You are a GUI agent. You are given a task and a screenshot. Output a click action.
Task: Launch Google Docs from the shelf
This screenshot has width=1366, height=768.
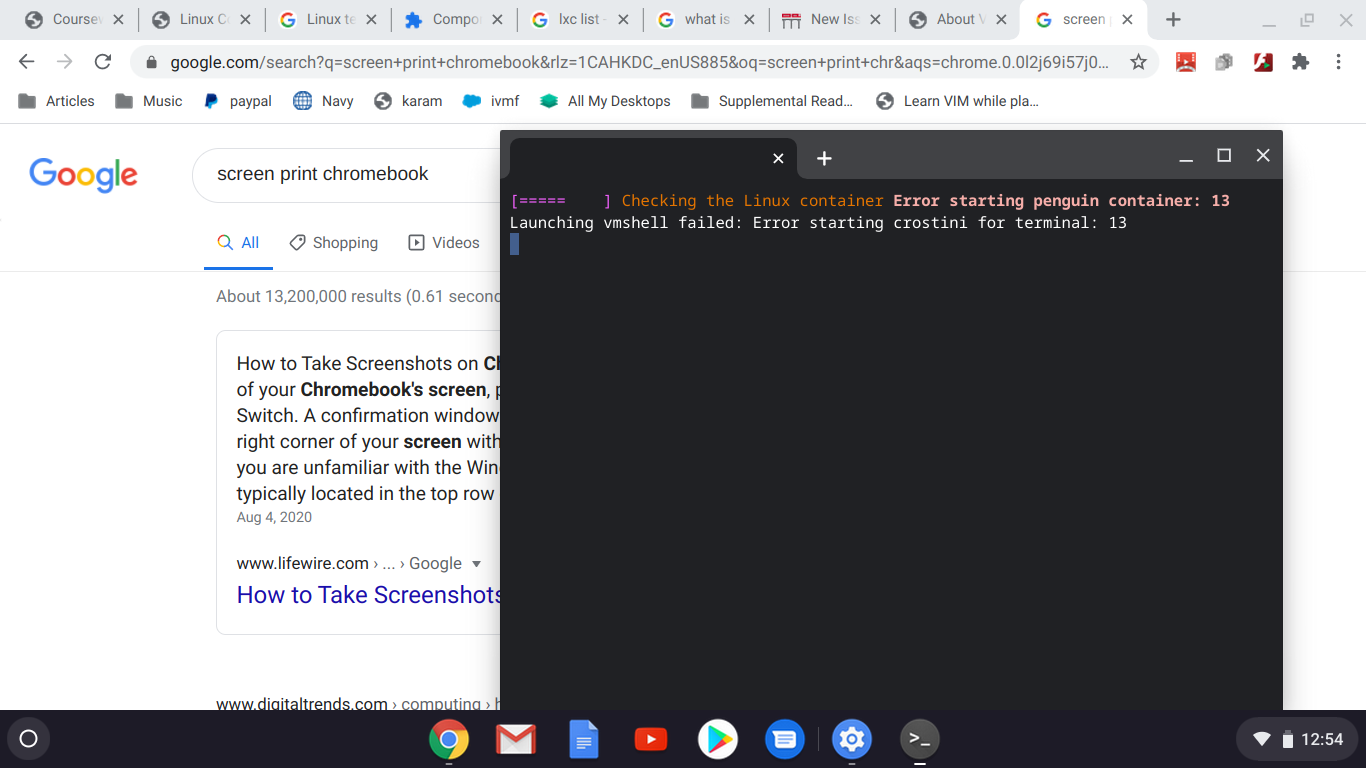pyautogui.click(x=583, y=740)
